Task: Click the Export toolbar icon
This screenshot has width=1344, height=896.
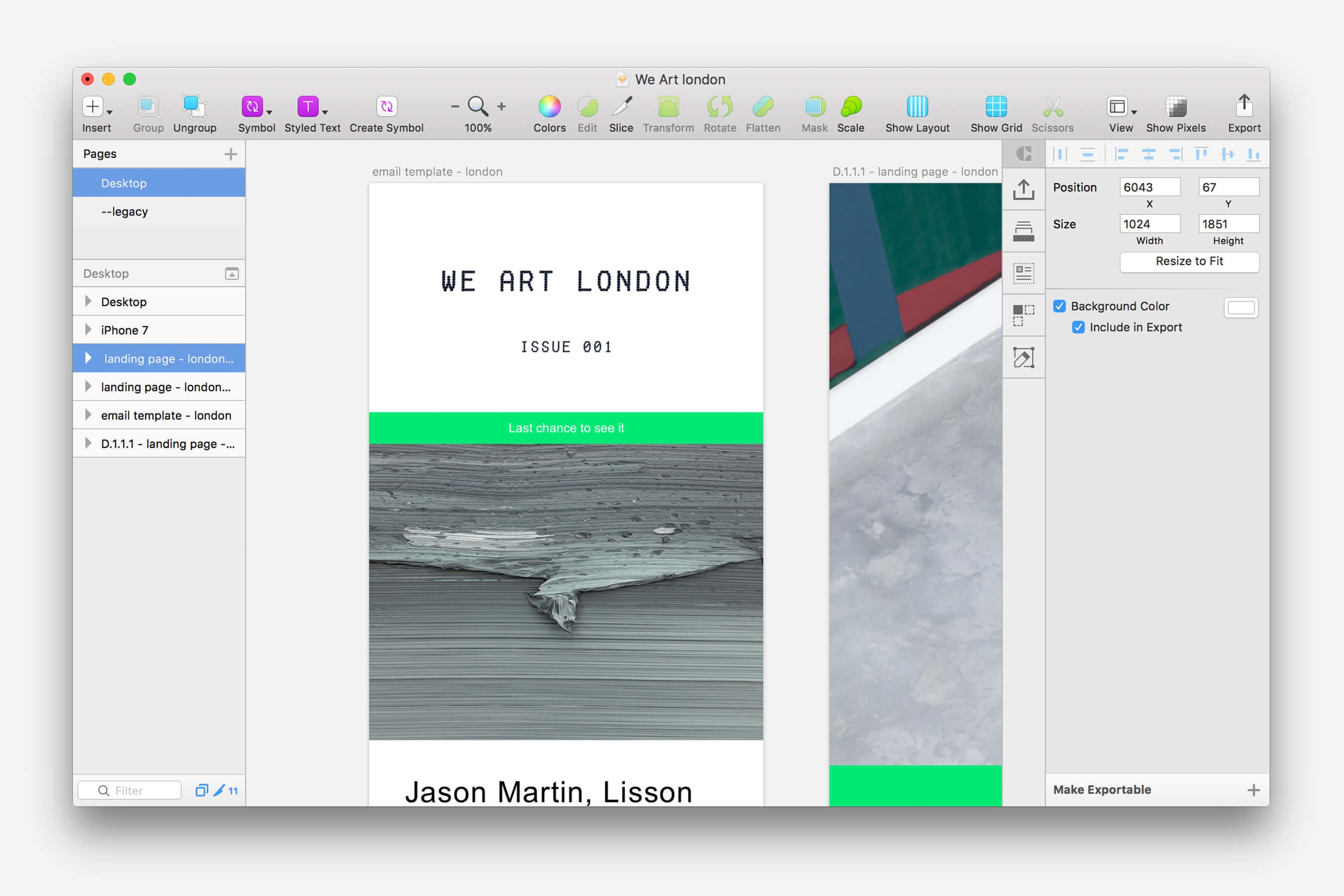Action: tap(1244, 106)
